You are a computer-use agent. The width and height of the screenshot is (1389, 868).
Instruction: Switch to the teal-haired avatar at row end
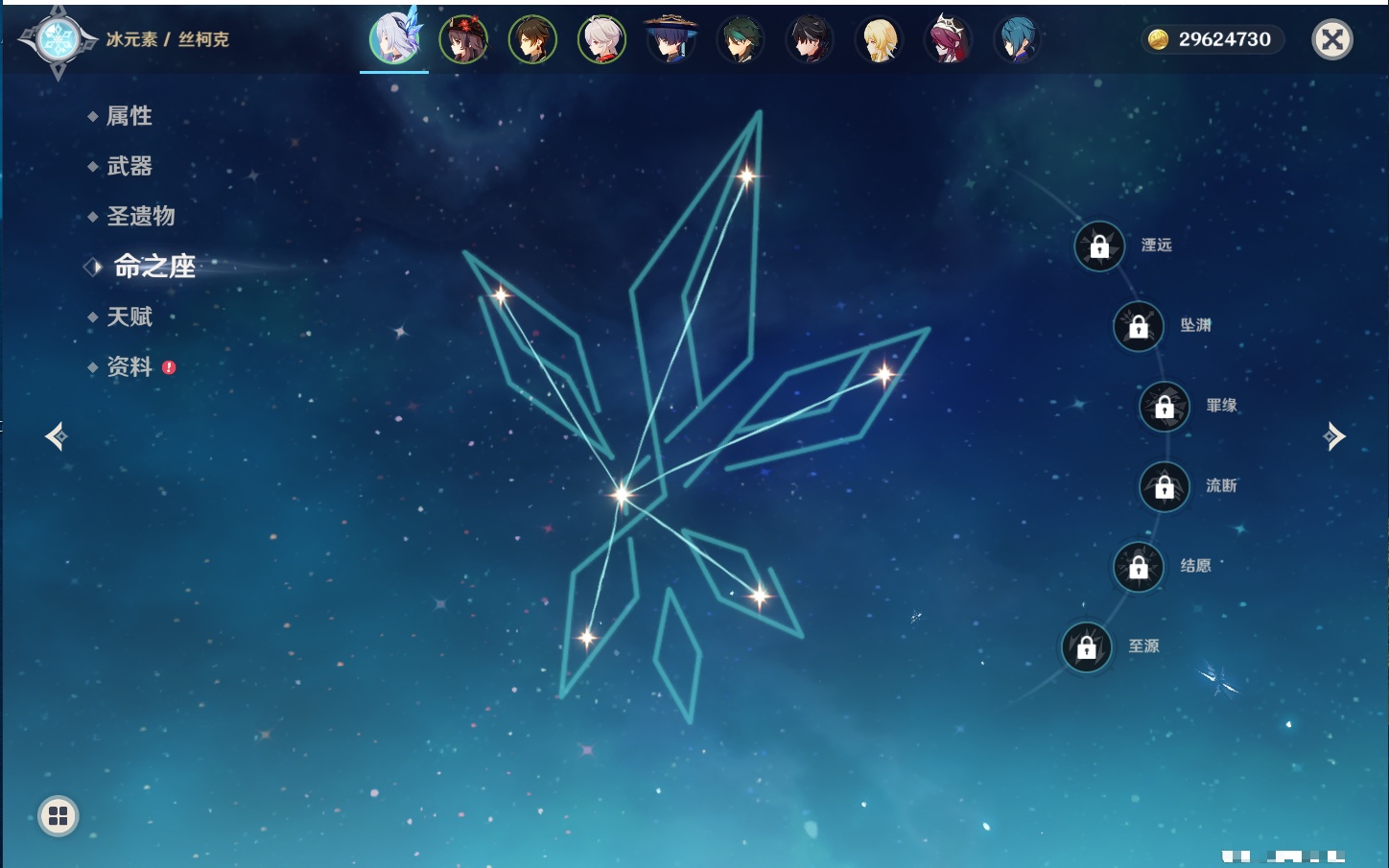(1017, 39)
